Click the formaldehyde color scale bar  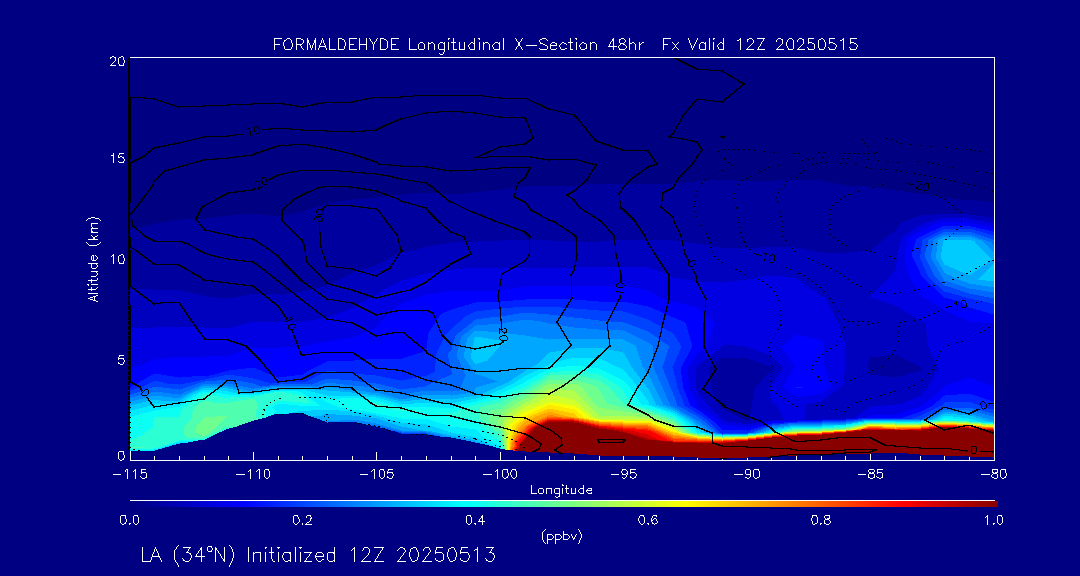563,504
